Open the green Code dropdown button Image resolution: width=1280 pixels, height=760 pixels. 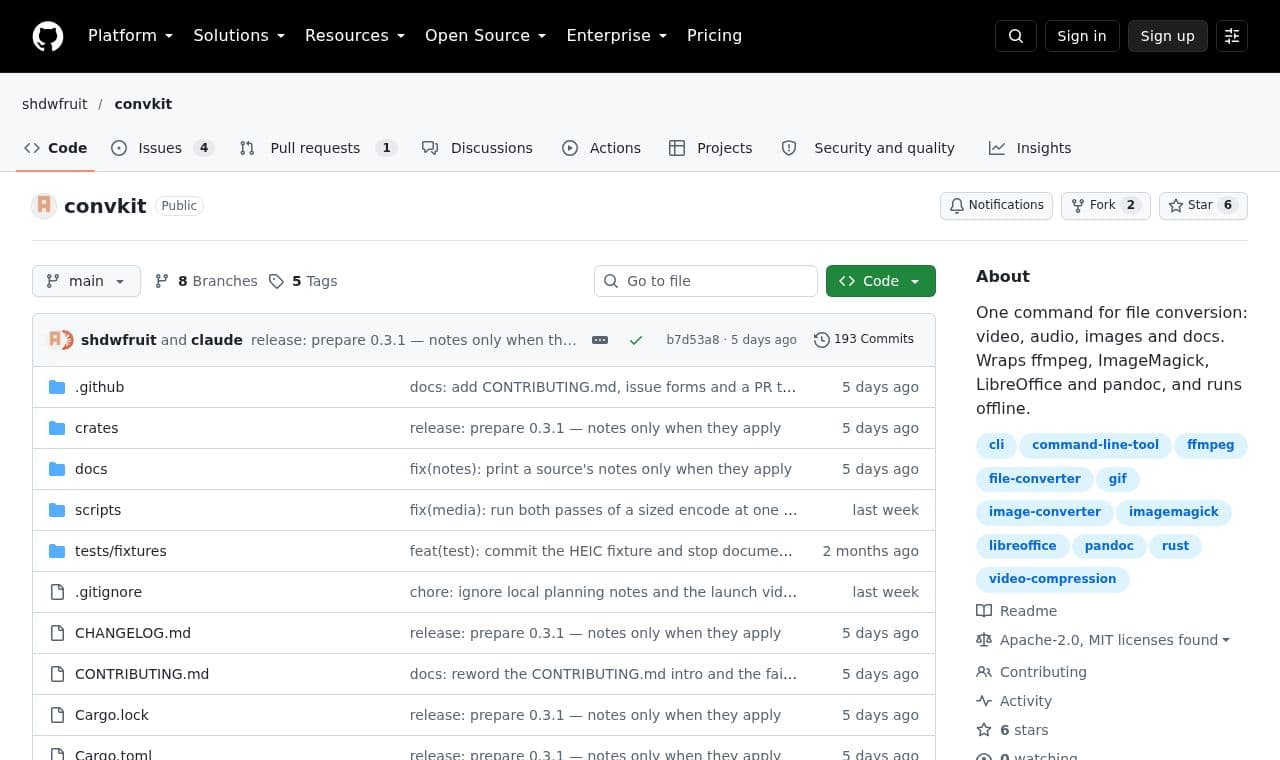pos(881,281)
